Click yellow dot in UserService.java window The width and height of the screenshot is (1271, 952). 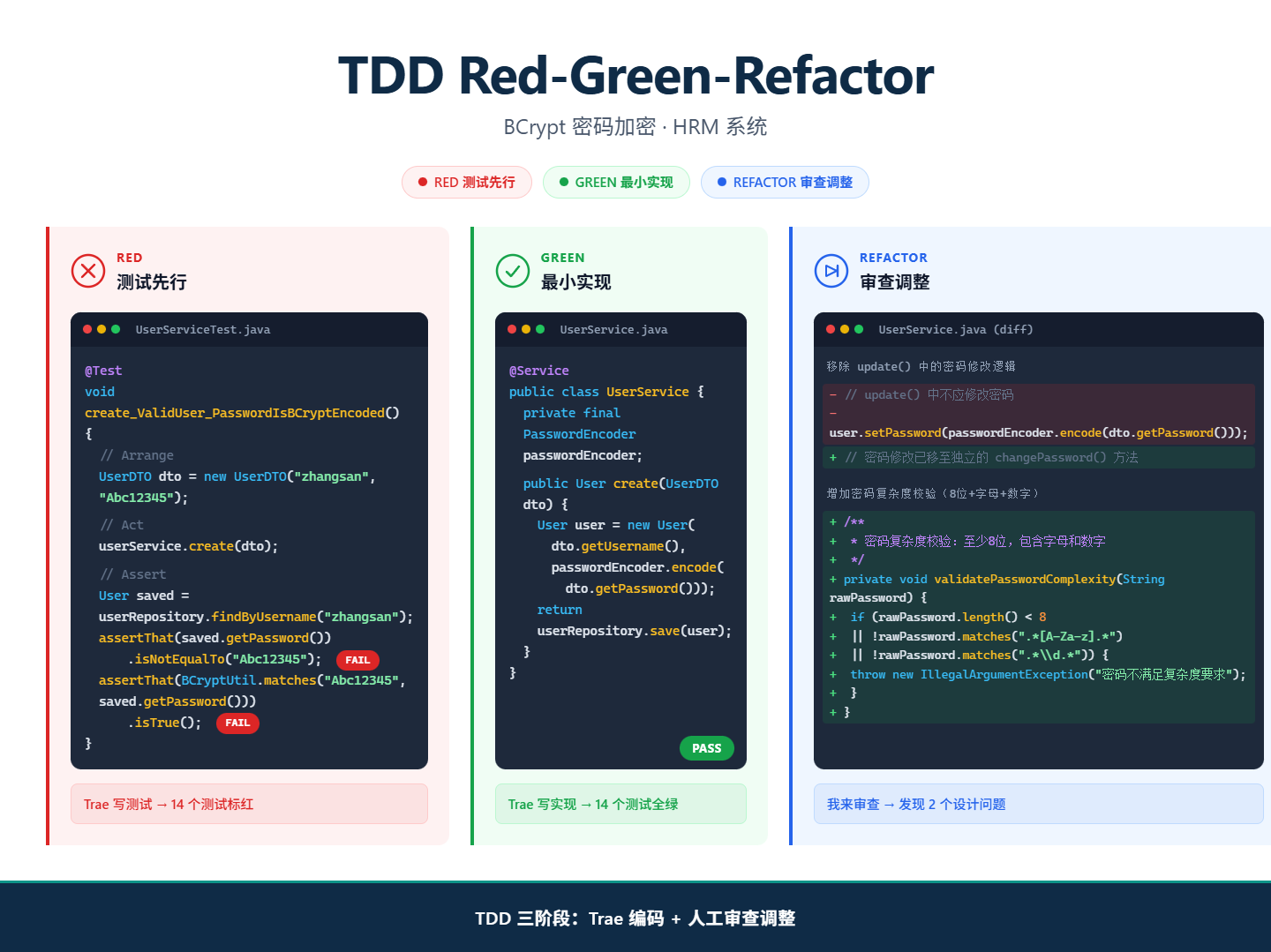click(526, 329)
